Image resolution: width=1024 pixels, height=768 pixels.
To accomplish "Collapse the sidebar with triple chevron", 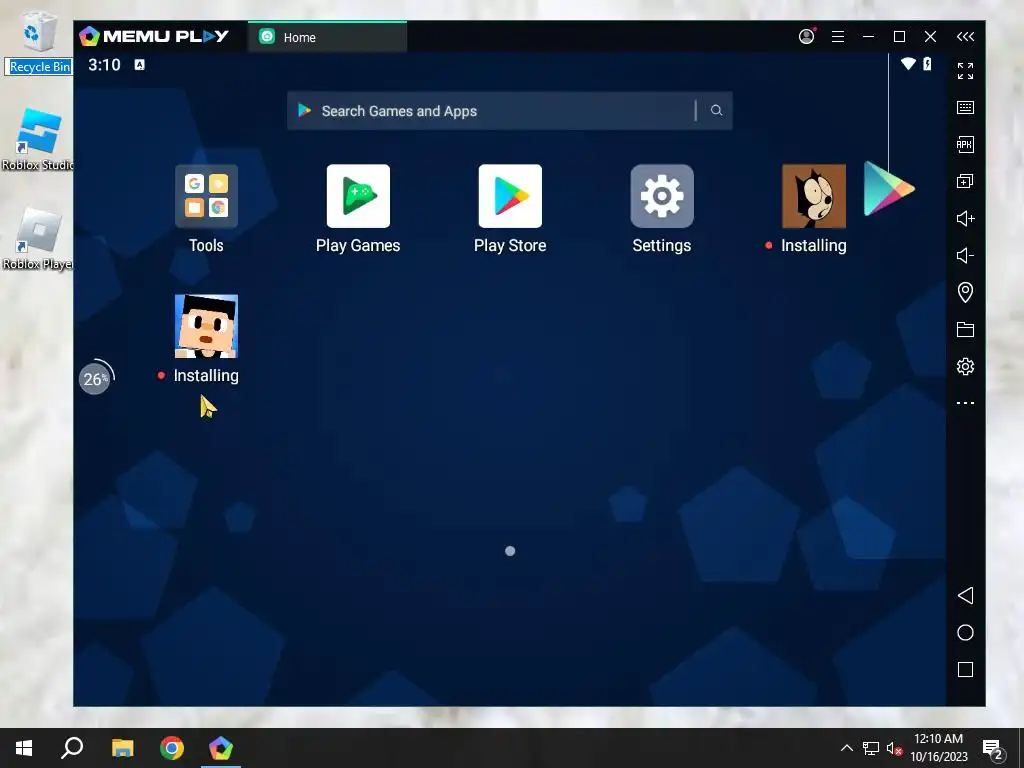I will tap(965, 37).
